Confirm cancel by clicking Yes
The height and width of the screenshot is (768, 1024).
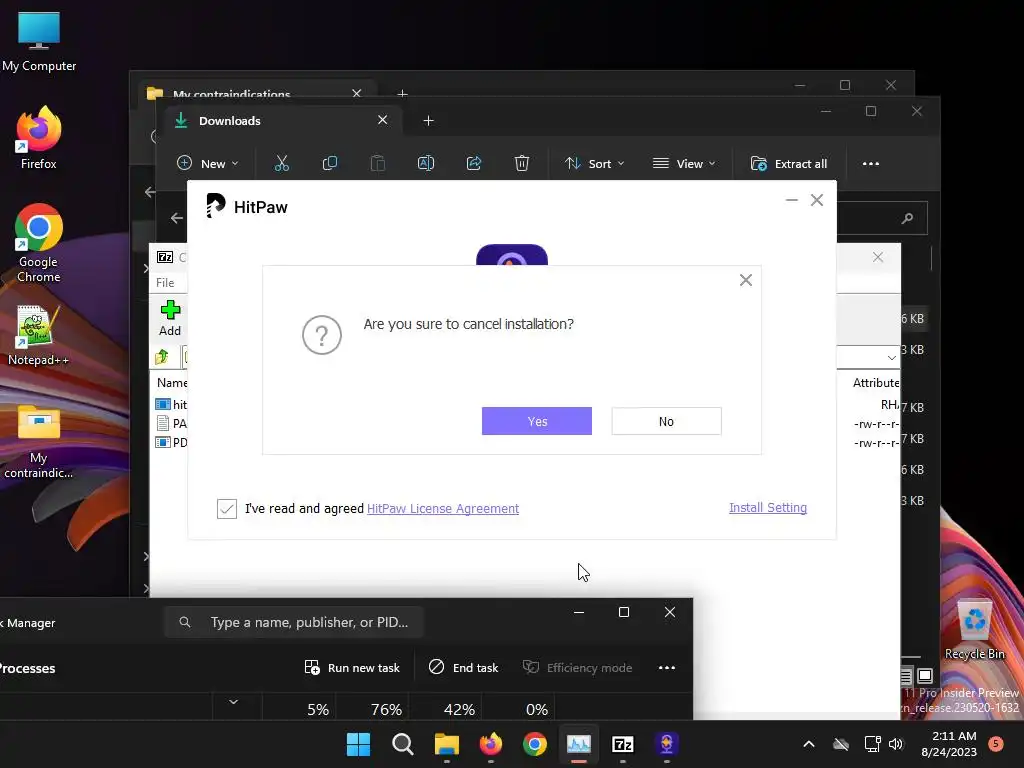tap(537, 421)
